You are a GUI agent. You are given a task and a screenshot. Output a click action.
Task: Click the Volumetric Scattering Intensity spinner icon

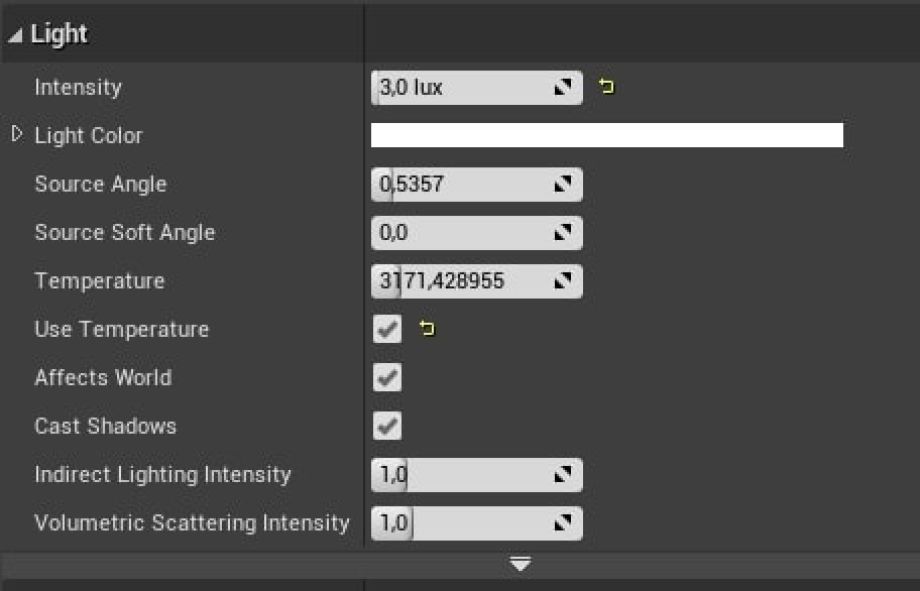tap(563, 523)
